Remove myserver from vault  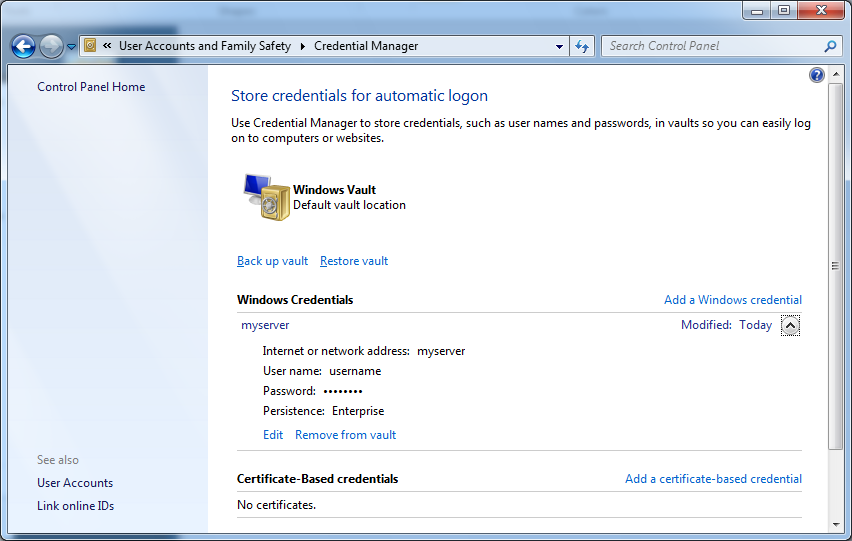pyautogui.click(x=346, y=435)
